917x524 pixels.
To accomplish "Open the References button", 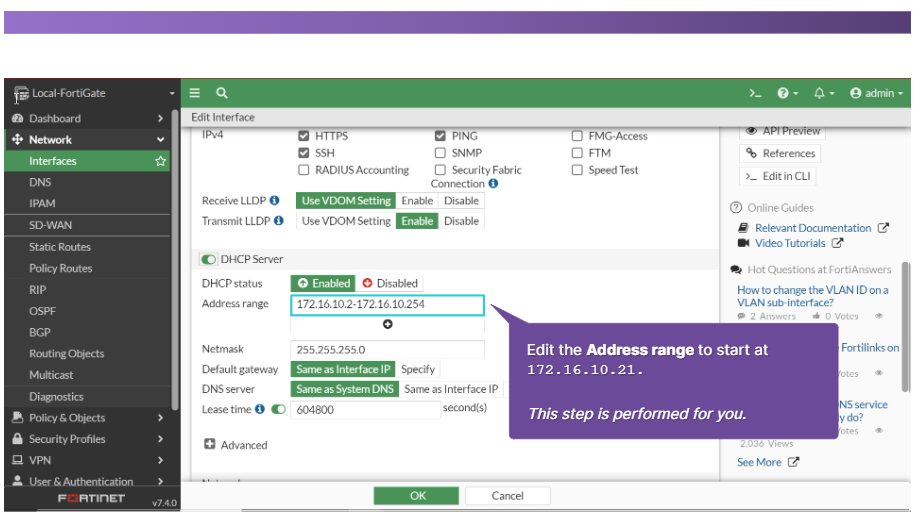I will [780, 153].
